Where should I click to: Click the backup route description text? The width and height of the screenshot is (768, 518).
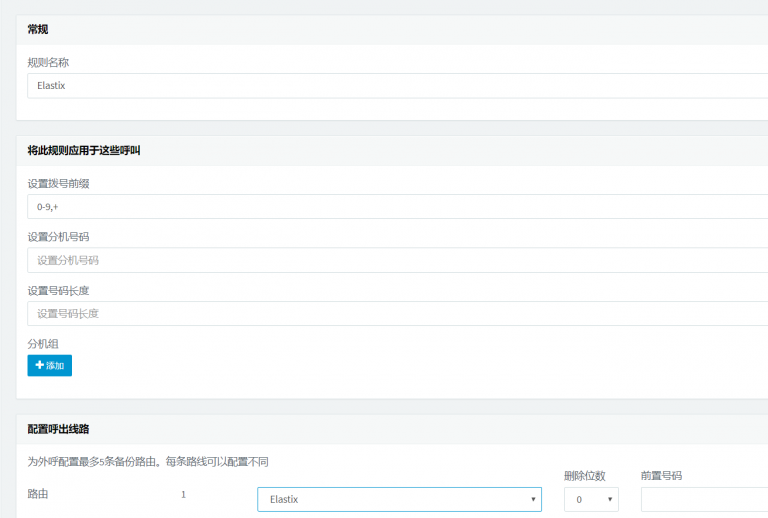point(148,462)
